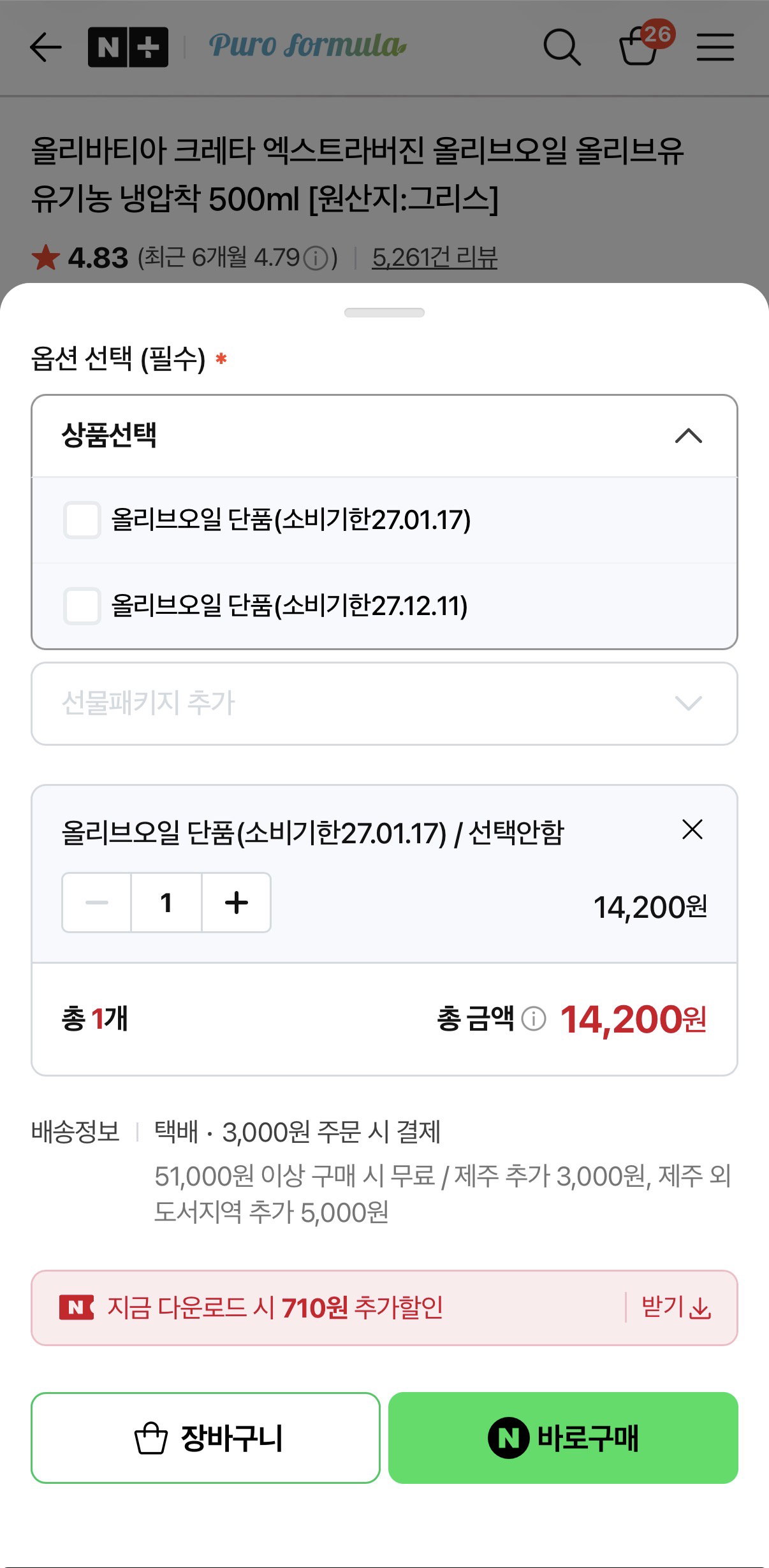
Task: Click rating info icon next to 4.79
Action: click(316, 258)
